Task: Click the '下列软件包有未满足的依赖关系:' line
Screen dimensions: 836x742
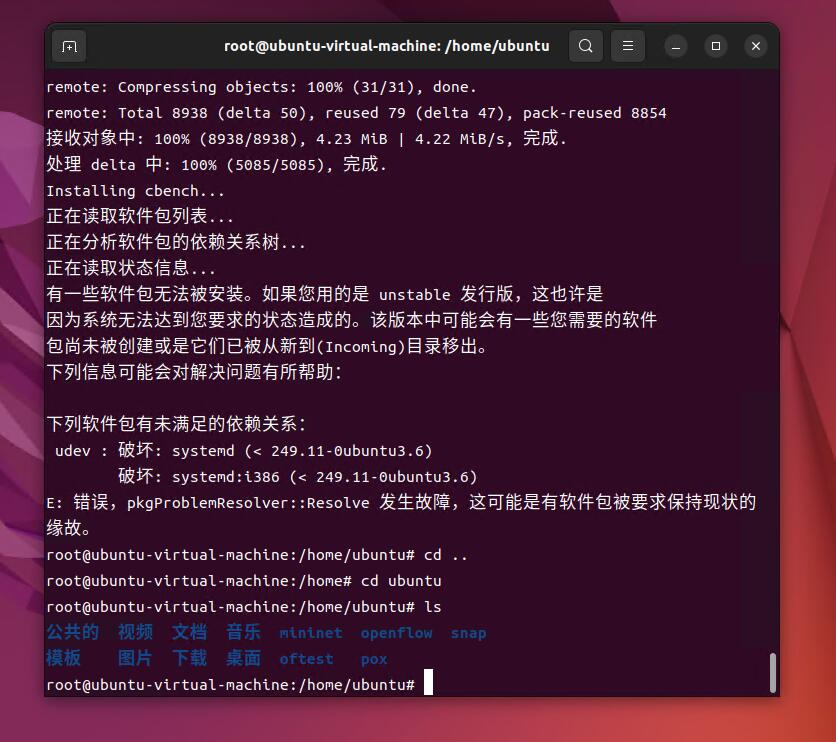Action: [x=176, y=424]
